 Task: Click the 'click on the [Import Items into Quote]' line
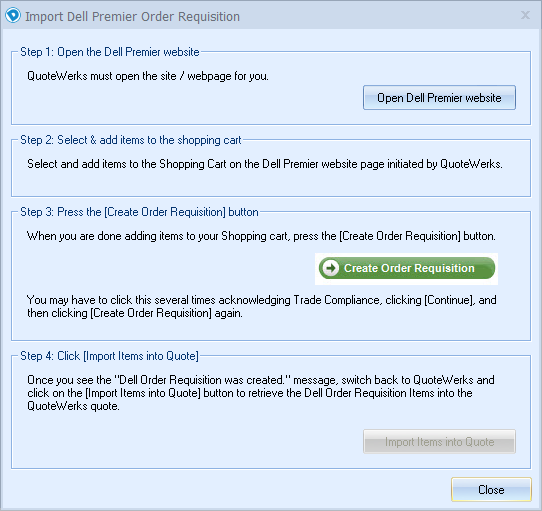[x=250, y=393]
